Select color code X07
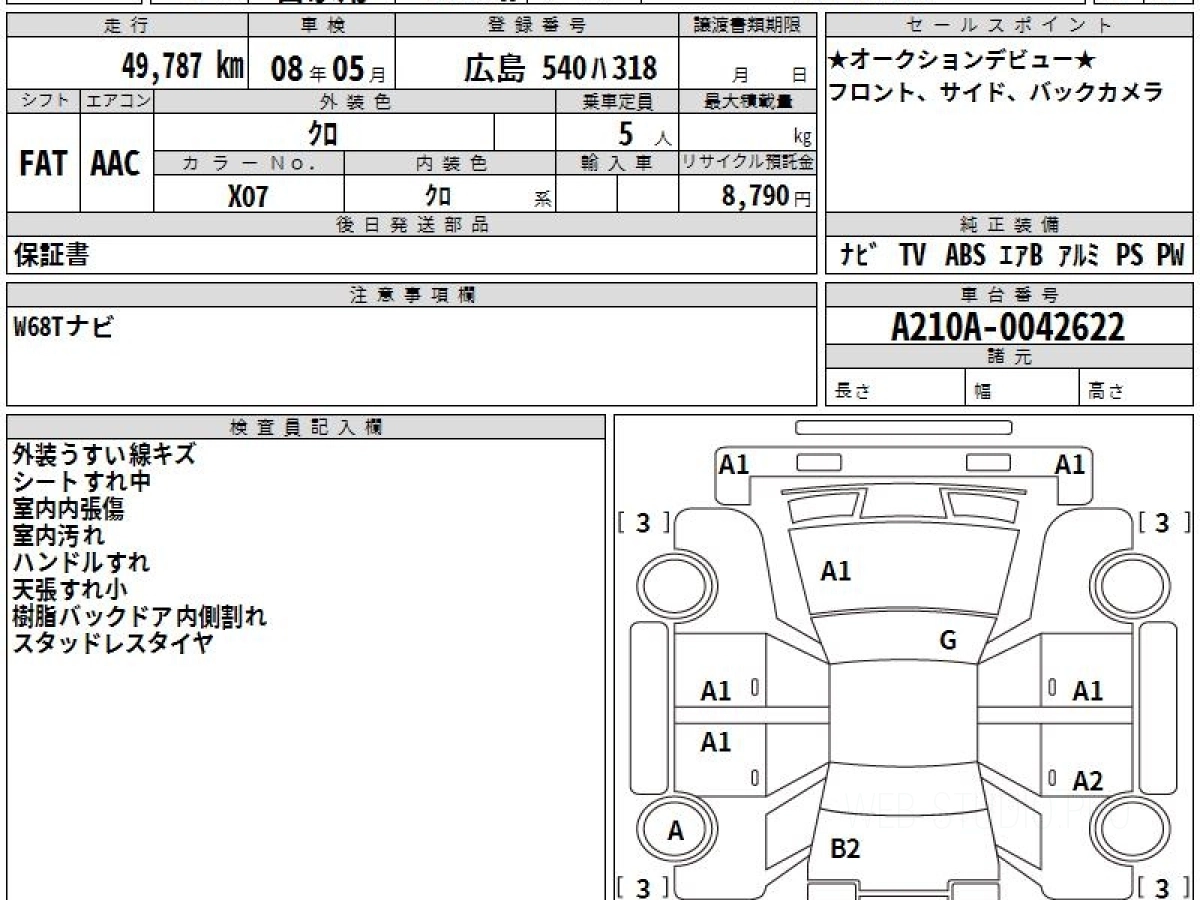The height and width of the screenshot is (900, 1200). coord(248,196)
